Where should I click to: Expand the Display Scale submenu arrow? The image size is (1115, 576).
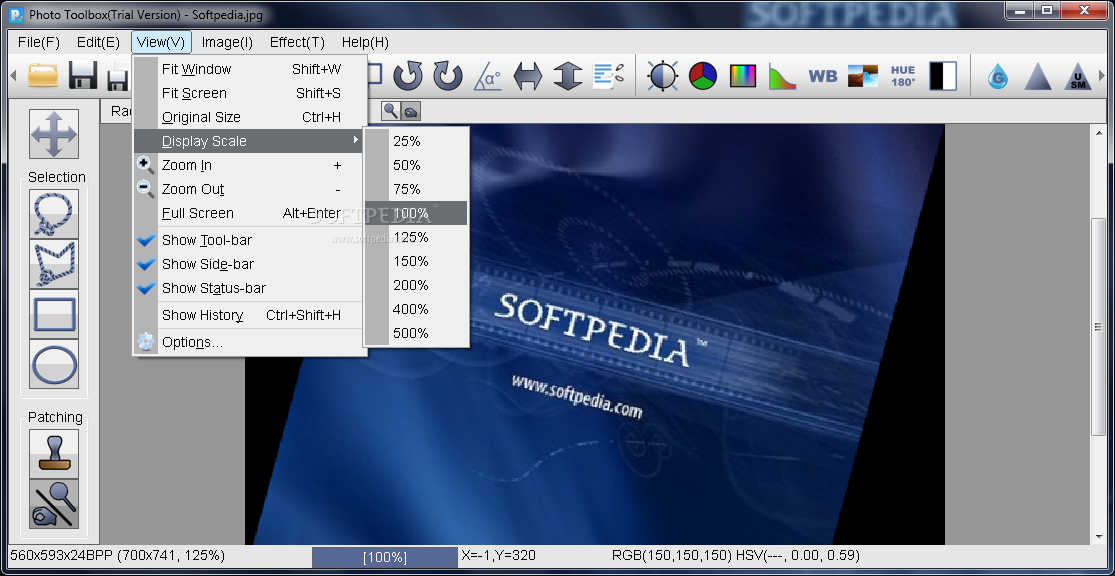[356, 141]
